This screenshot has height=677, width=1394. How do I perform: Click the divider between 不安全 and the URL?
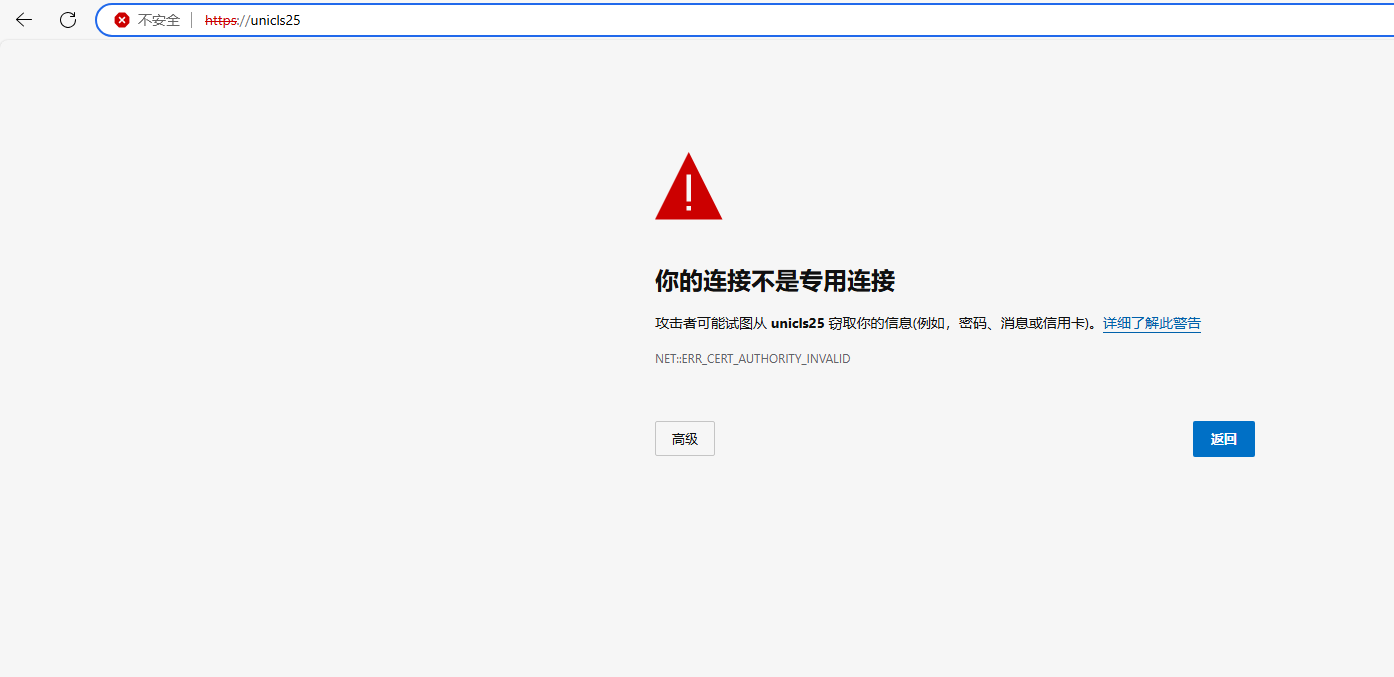click(191, 20)
